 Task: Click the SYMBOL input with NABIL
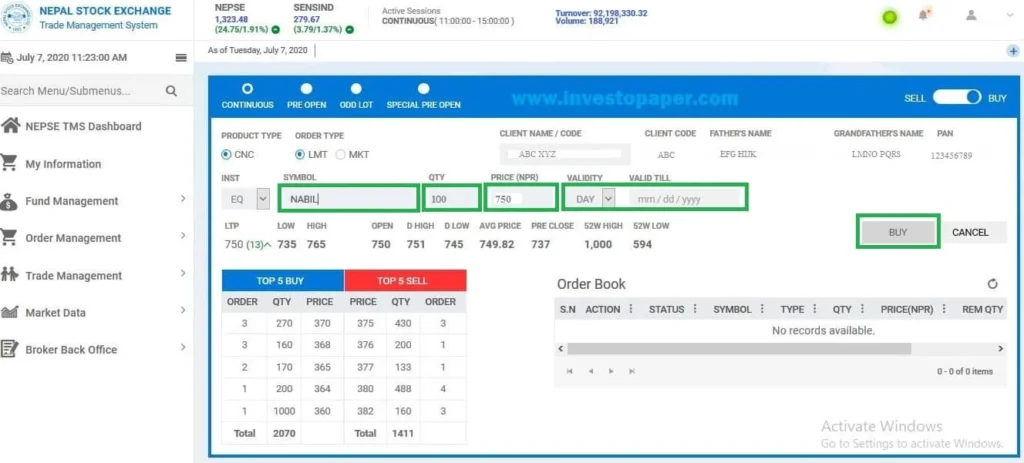348,199
